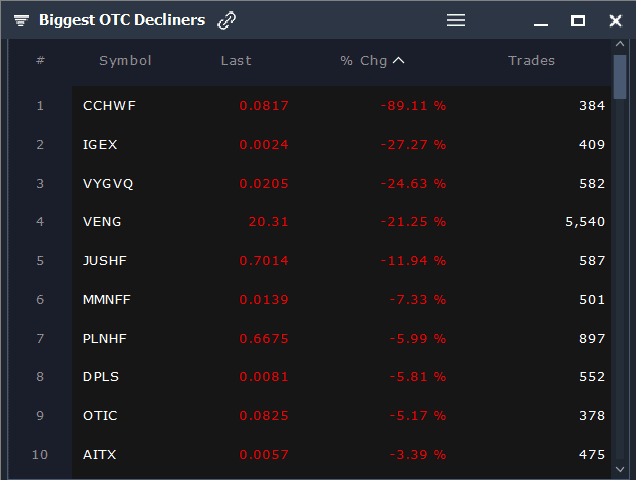The width and height of the screenshot is (636, 480).
Task: Sort by the Trades column header
Action: tap(531, 61)
